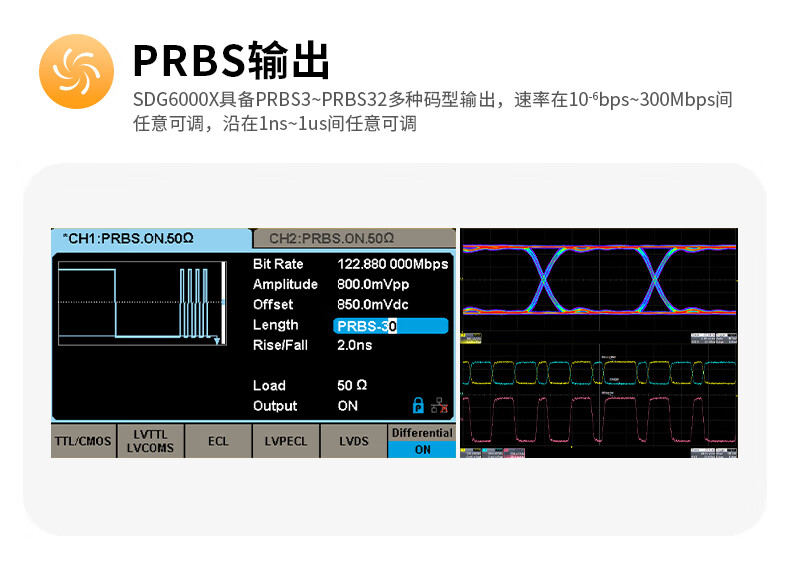Choose the LVDS logic level softkey

(353, 441)
